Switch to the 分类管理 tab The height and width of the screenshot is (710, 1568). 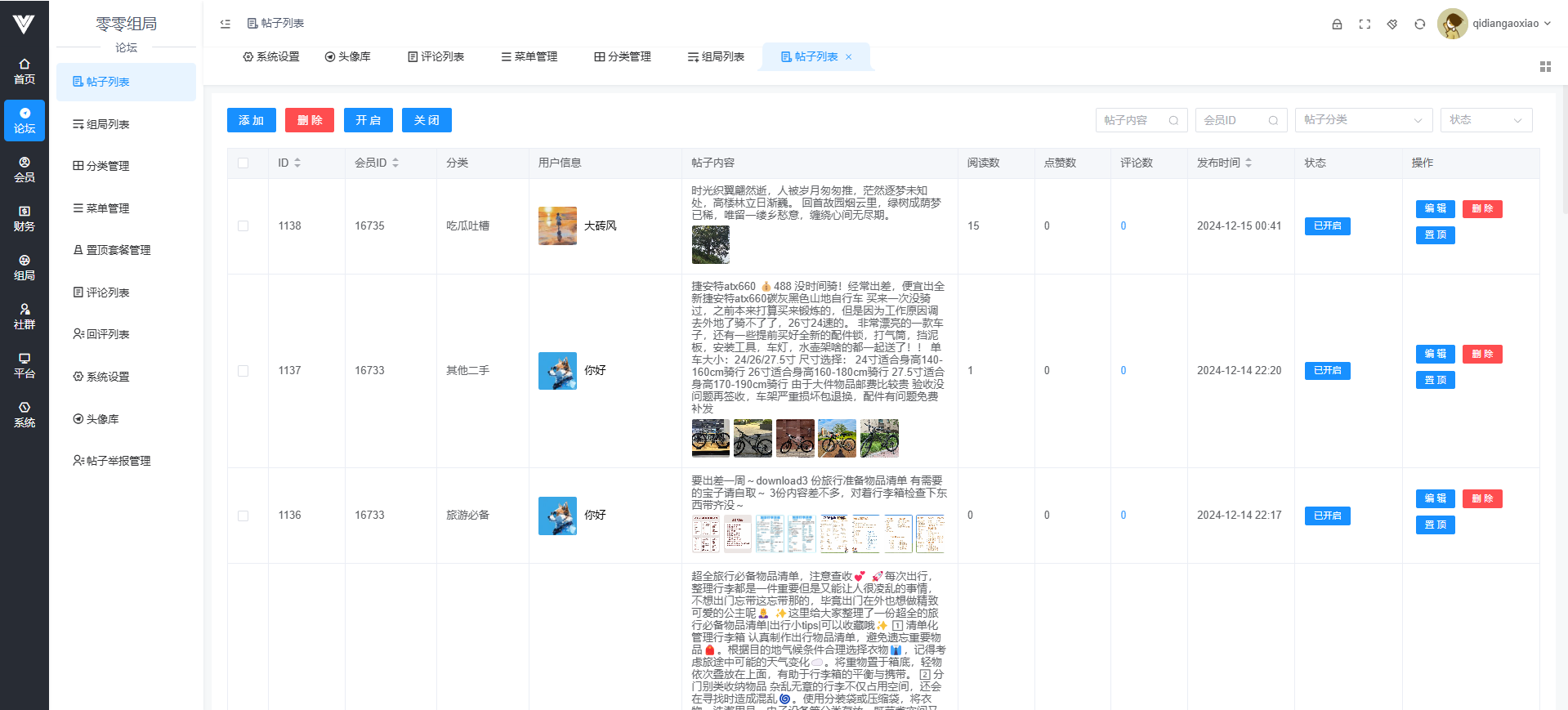(623, 57)
